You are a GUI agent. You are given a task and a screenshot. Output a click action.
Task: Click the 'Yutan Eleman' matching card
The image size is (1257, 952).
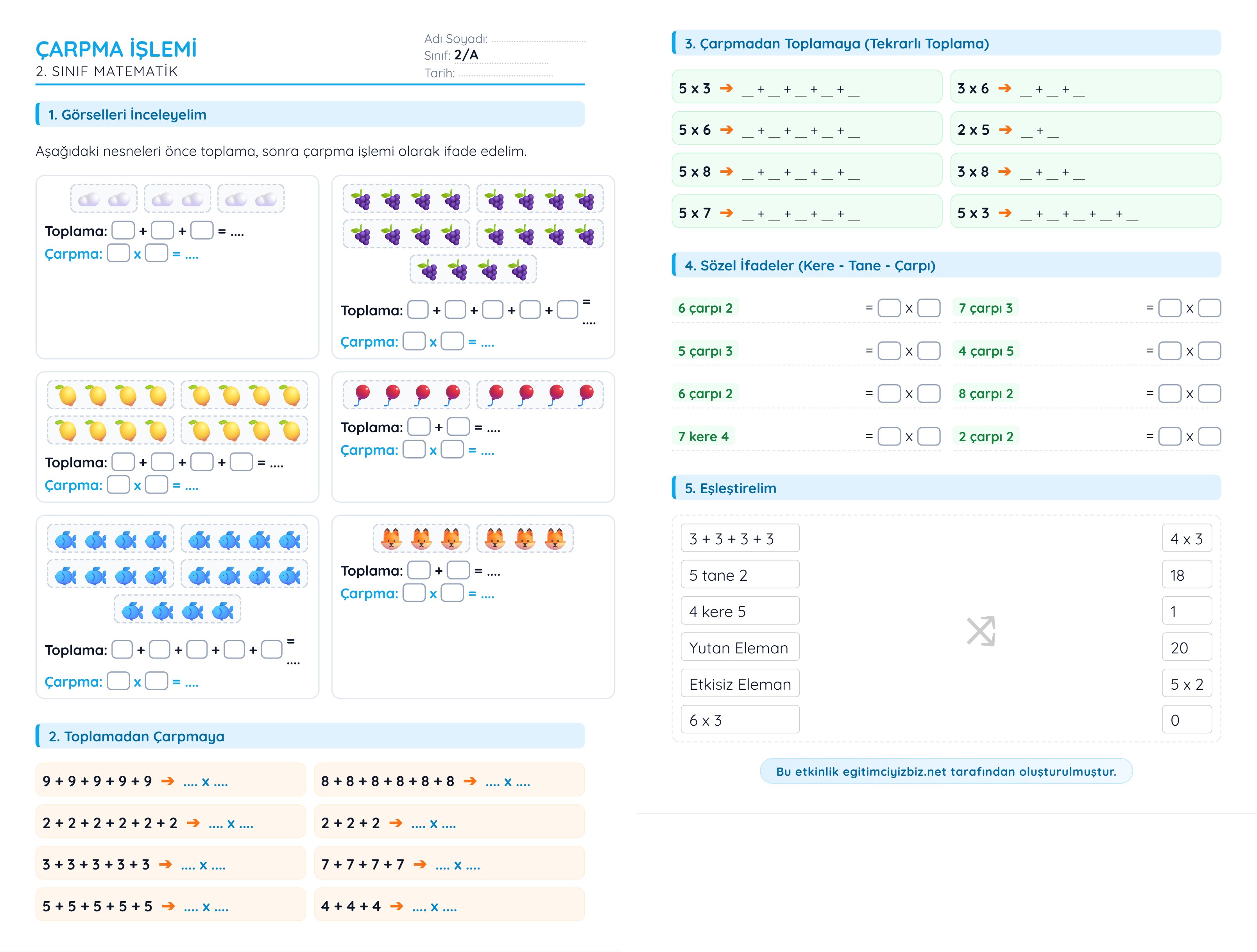tap(740, 648)
